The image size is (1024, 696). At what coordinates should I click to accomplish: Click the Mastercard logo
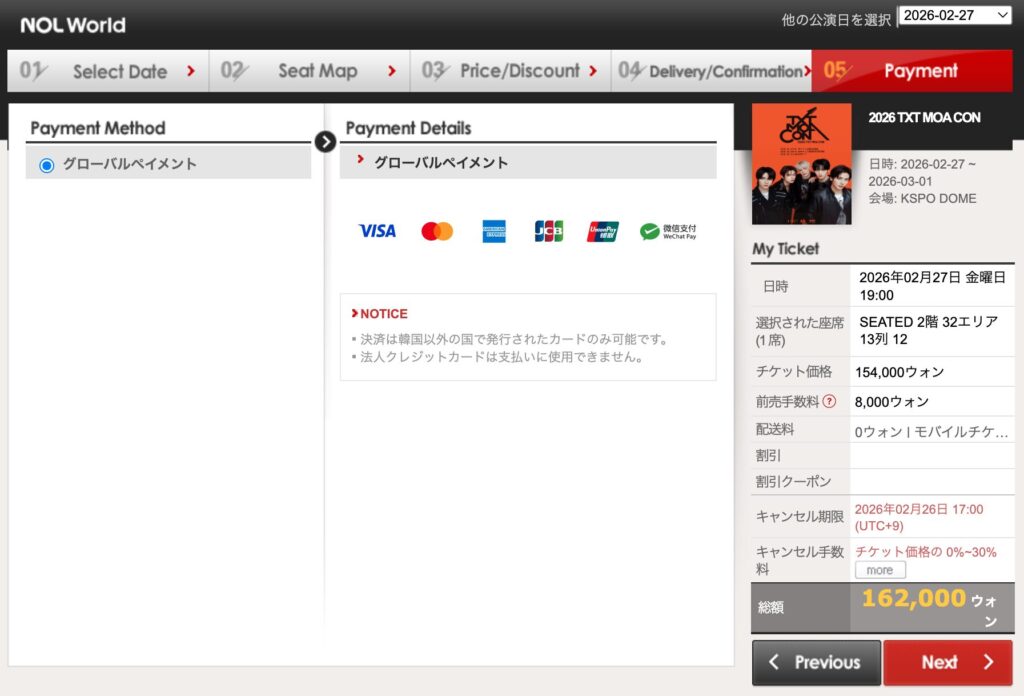tap(437, 231)
